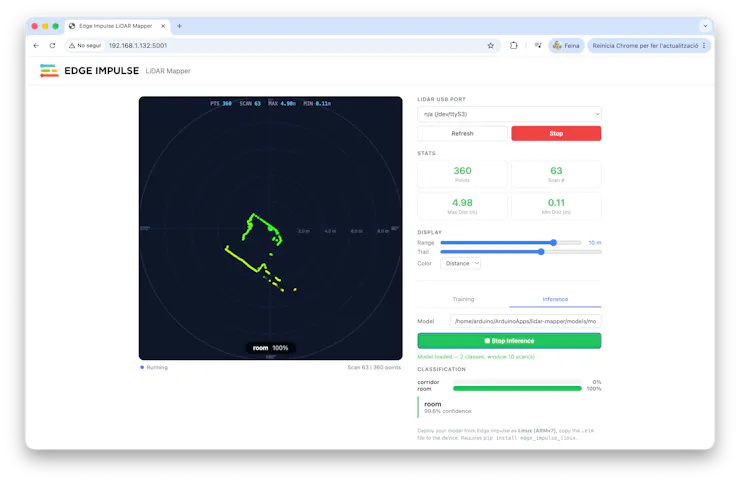Open Chrome's three-dot menu
This screenshot has width=740, height=483.
click(704, 46)
